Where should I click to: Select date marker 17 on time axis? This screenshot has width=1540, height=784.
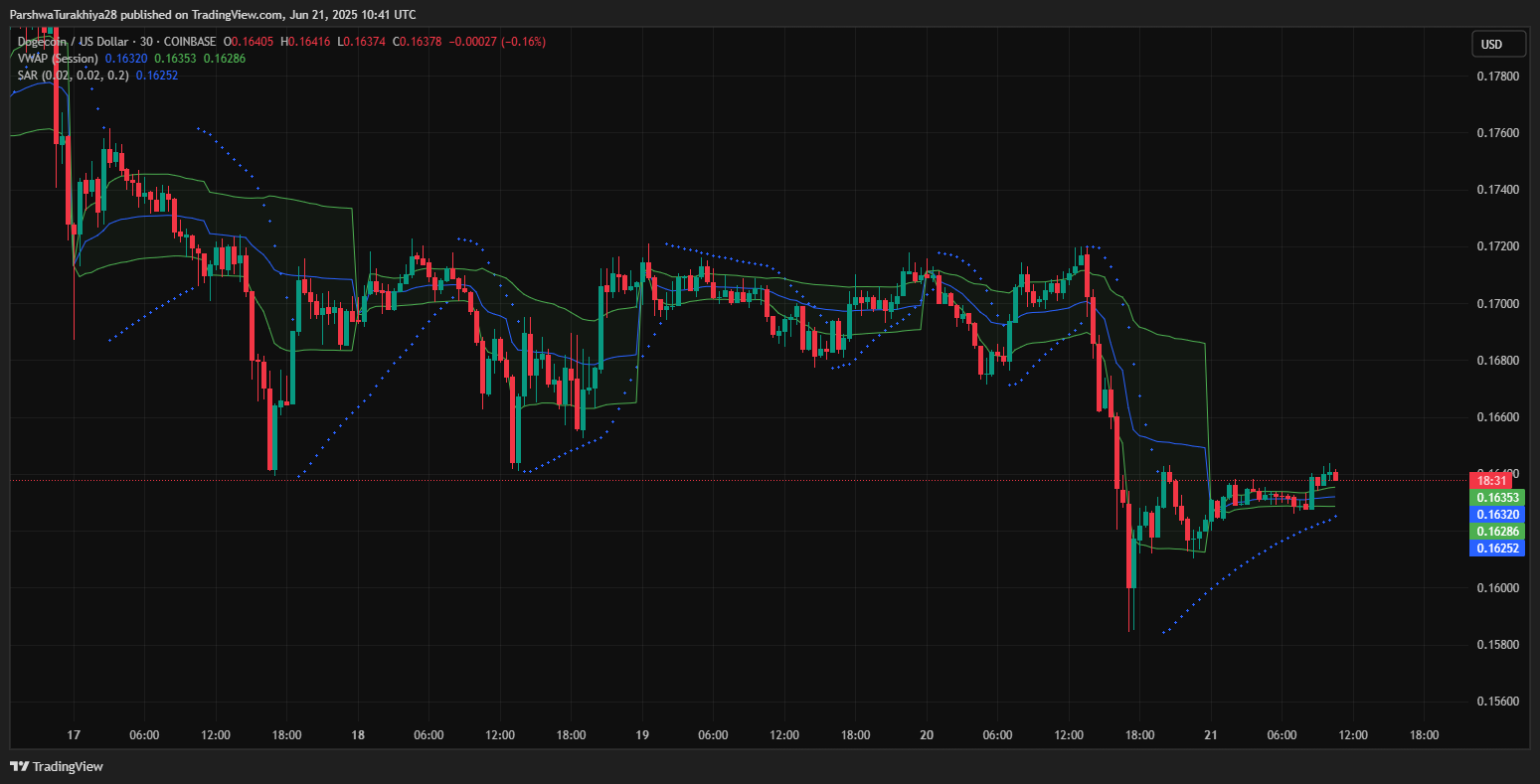(73, 735)
